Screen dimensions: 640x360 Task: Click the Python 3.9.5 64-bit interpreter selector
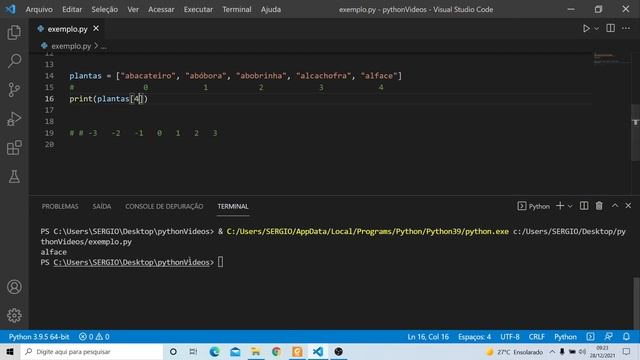(x=39, y=337)
